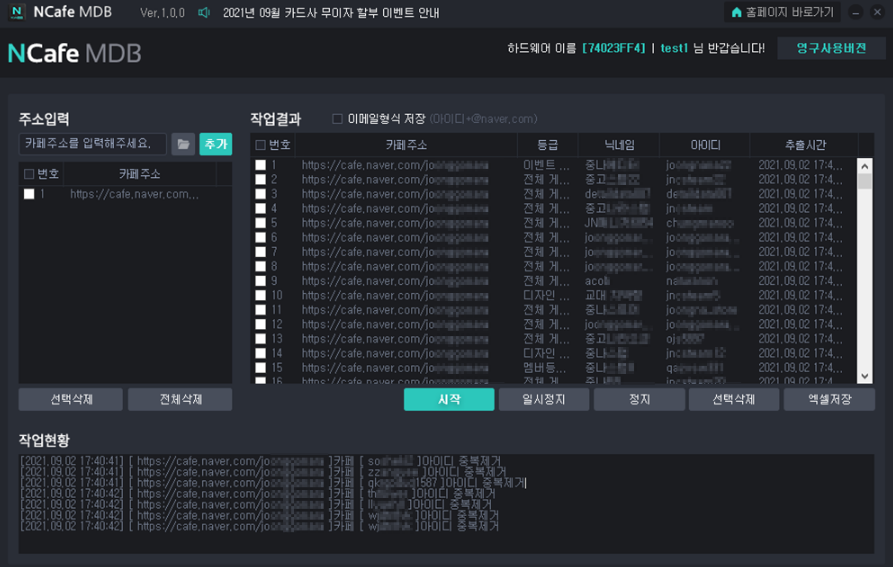Check result row 5 checkbox

(260, 223)
